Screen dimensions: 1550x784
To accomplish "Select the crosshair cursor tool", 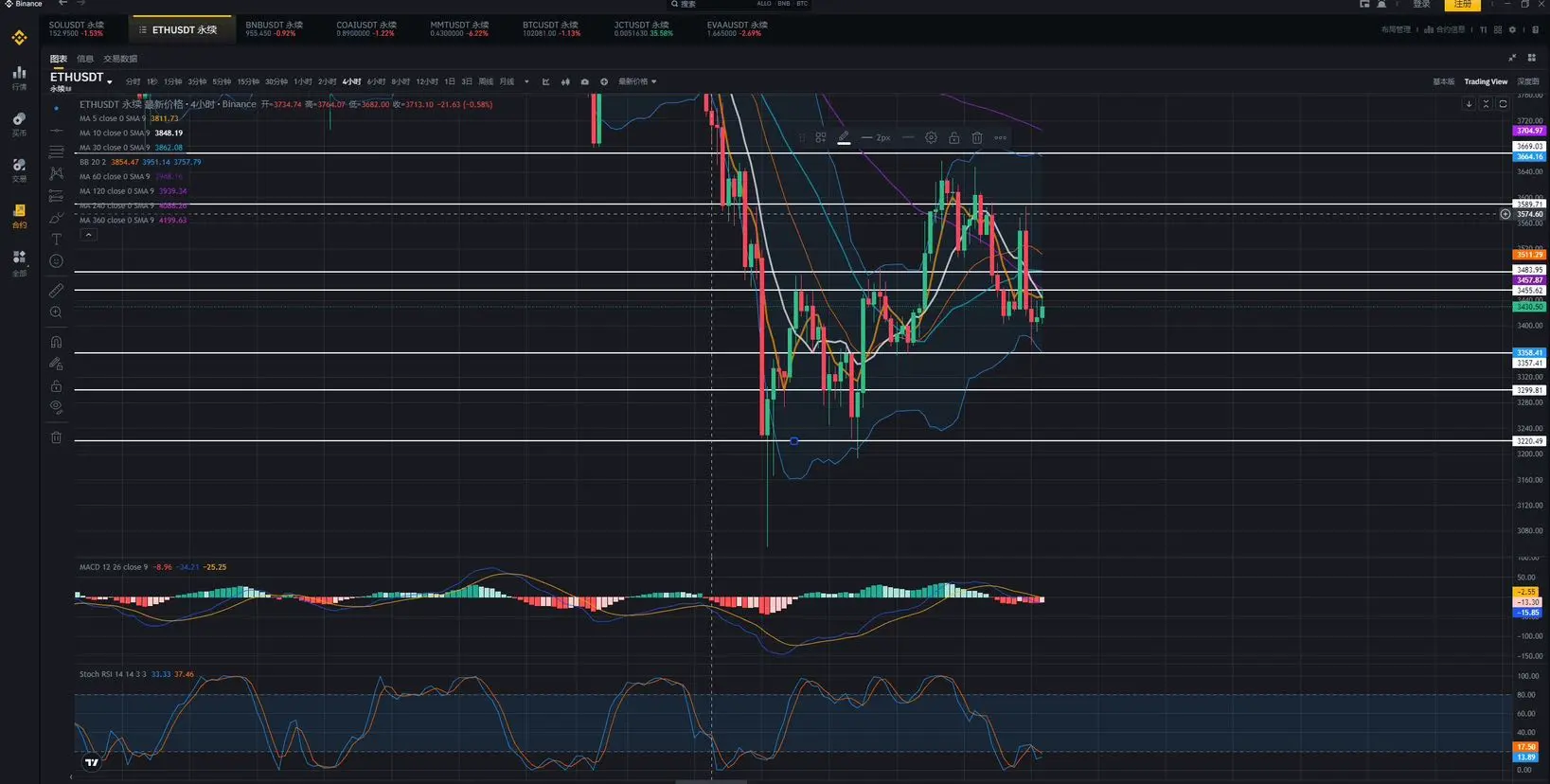I will click(56, 108).
